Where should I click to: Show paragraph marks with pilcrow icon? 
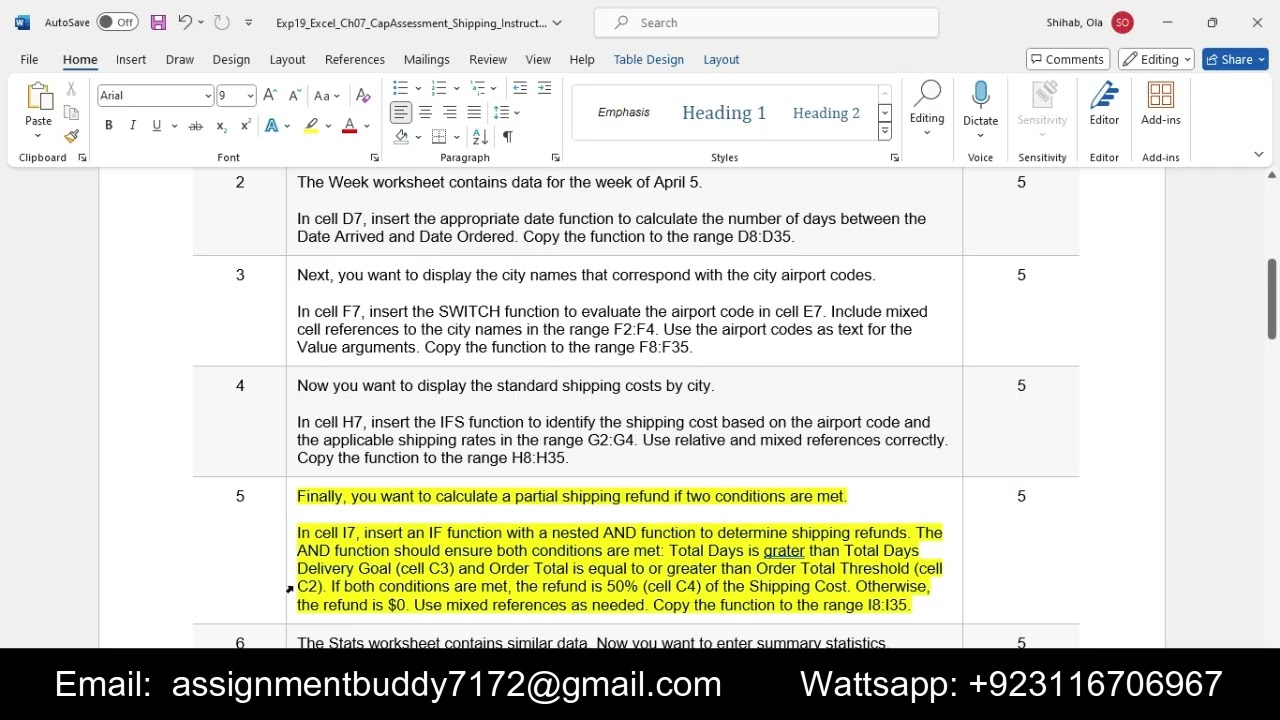[507, 136]
